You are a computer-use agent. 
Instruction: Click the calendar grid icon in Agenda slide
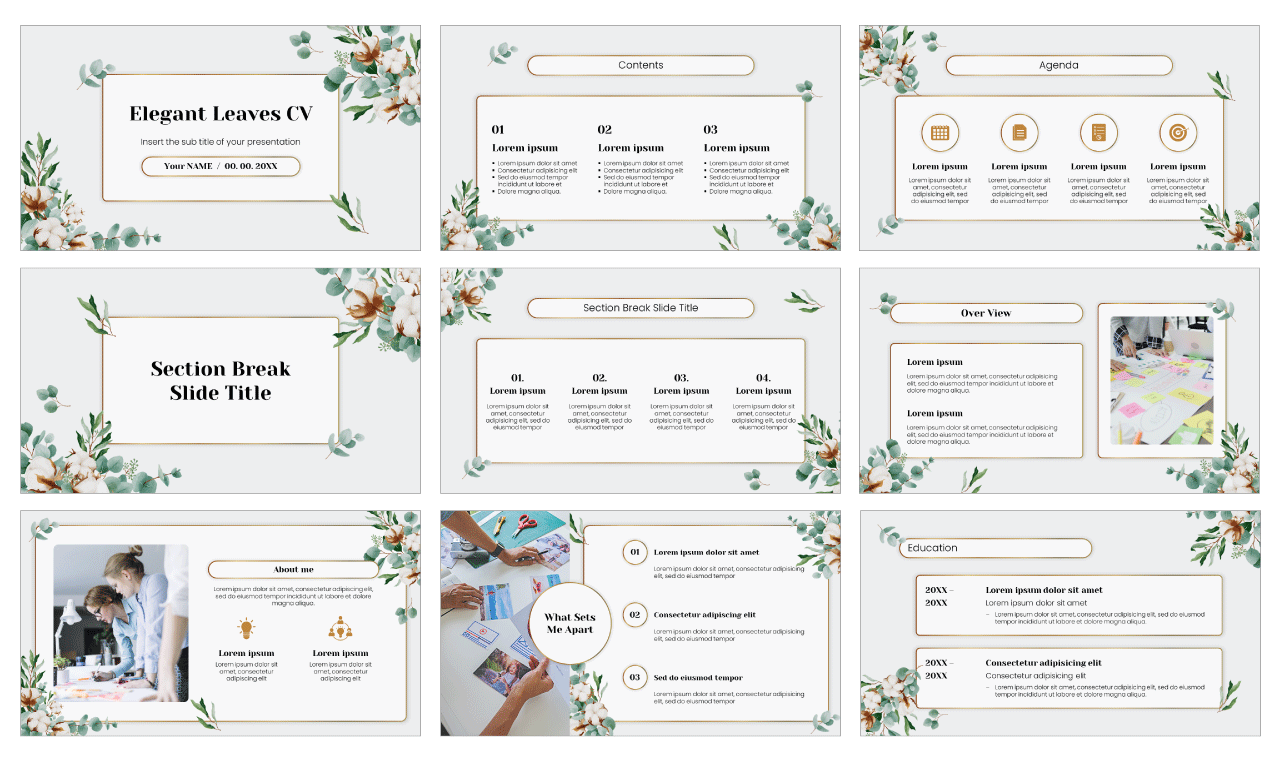(940, 132)
